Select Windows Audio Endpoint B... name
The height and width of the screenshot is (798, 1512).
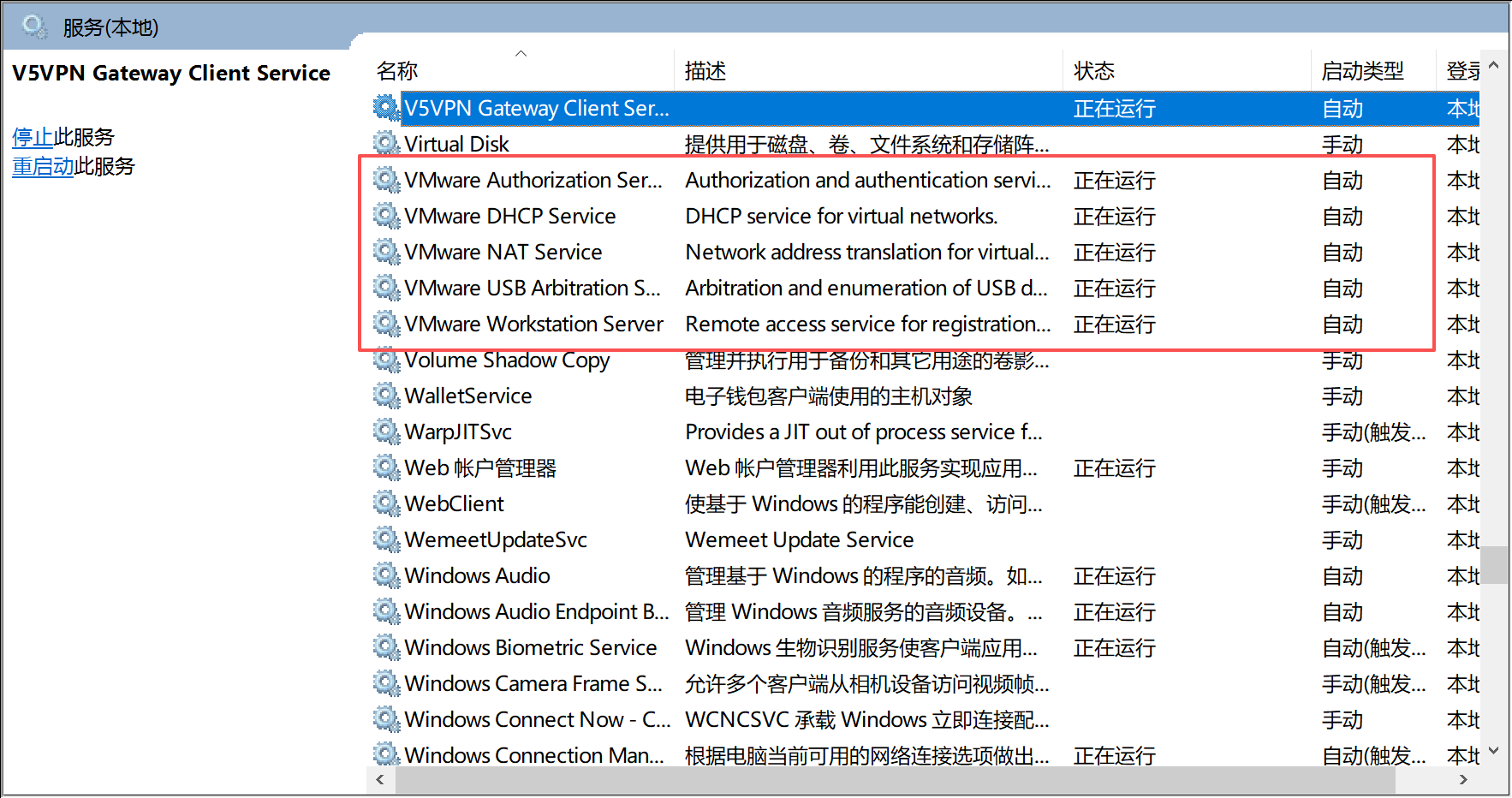[x=537, y=611]
